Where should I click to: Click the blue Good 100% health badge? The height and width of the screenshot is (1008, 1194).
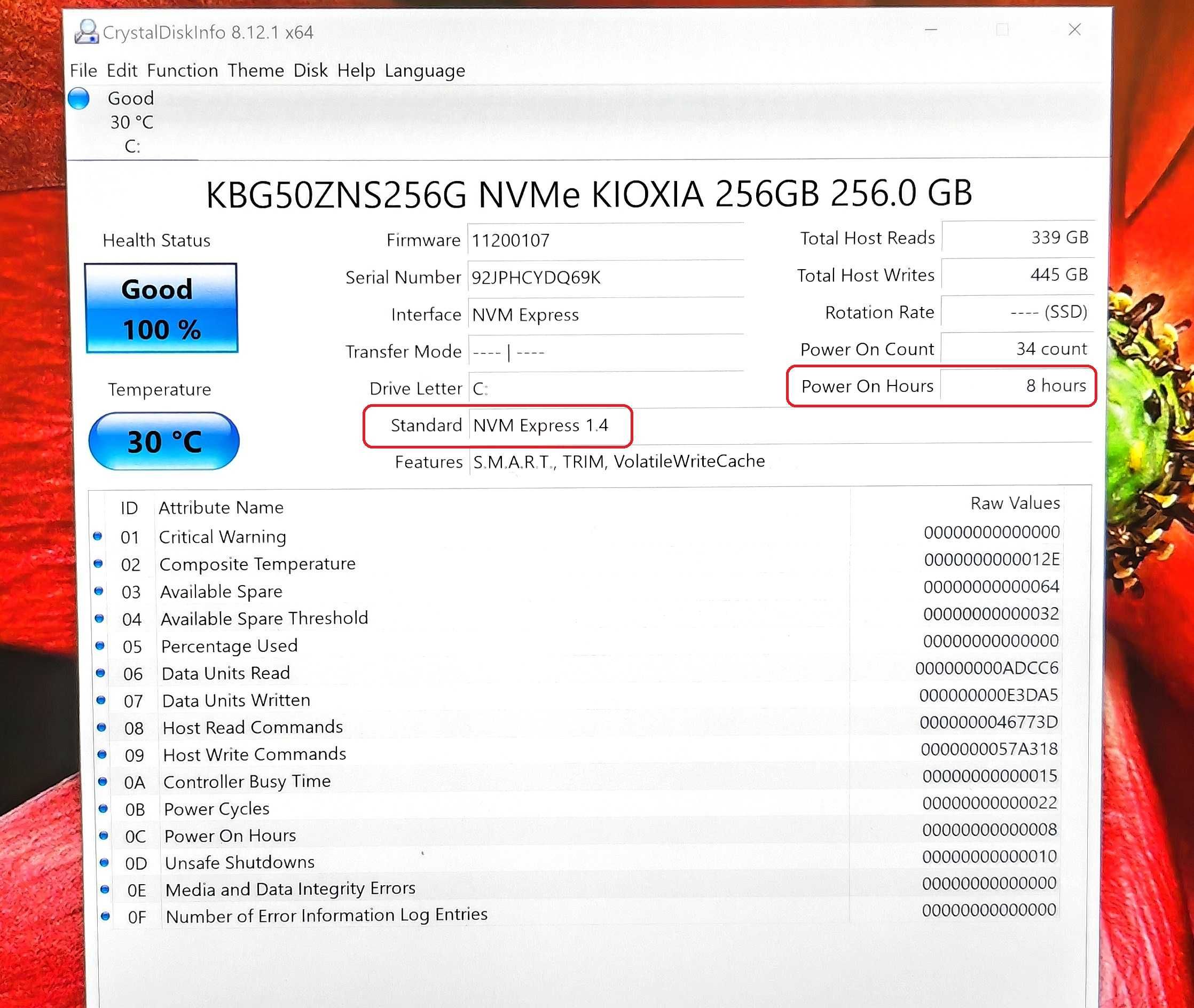(162, 308)
